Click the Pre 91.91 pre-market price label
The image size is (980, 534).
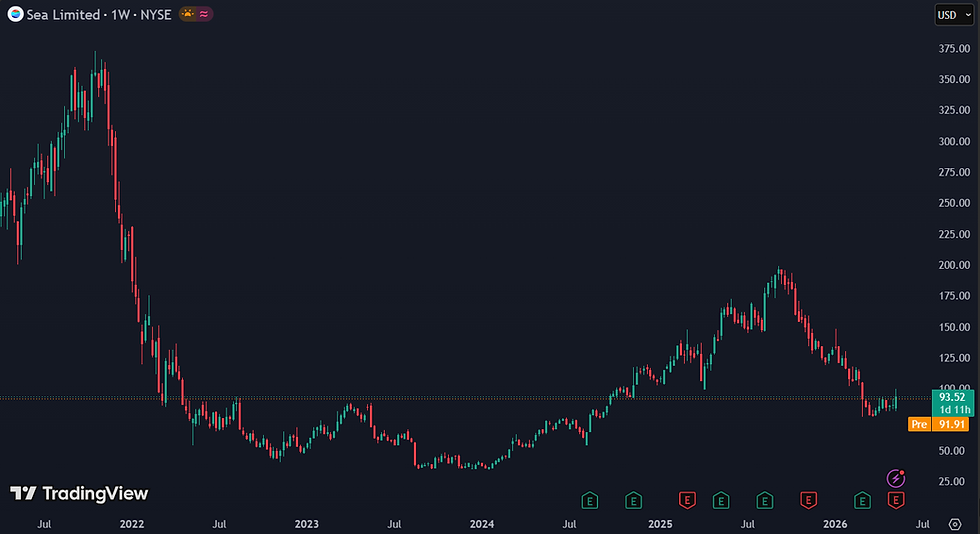(939, 424)
